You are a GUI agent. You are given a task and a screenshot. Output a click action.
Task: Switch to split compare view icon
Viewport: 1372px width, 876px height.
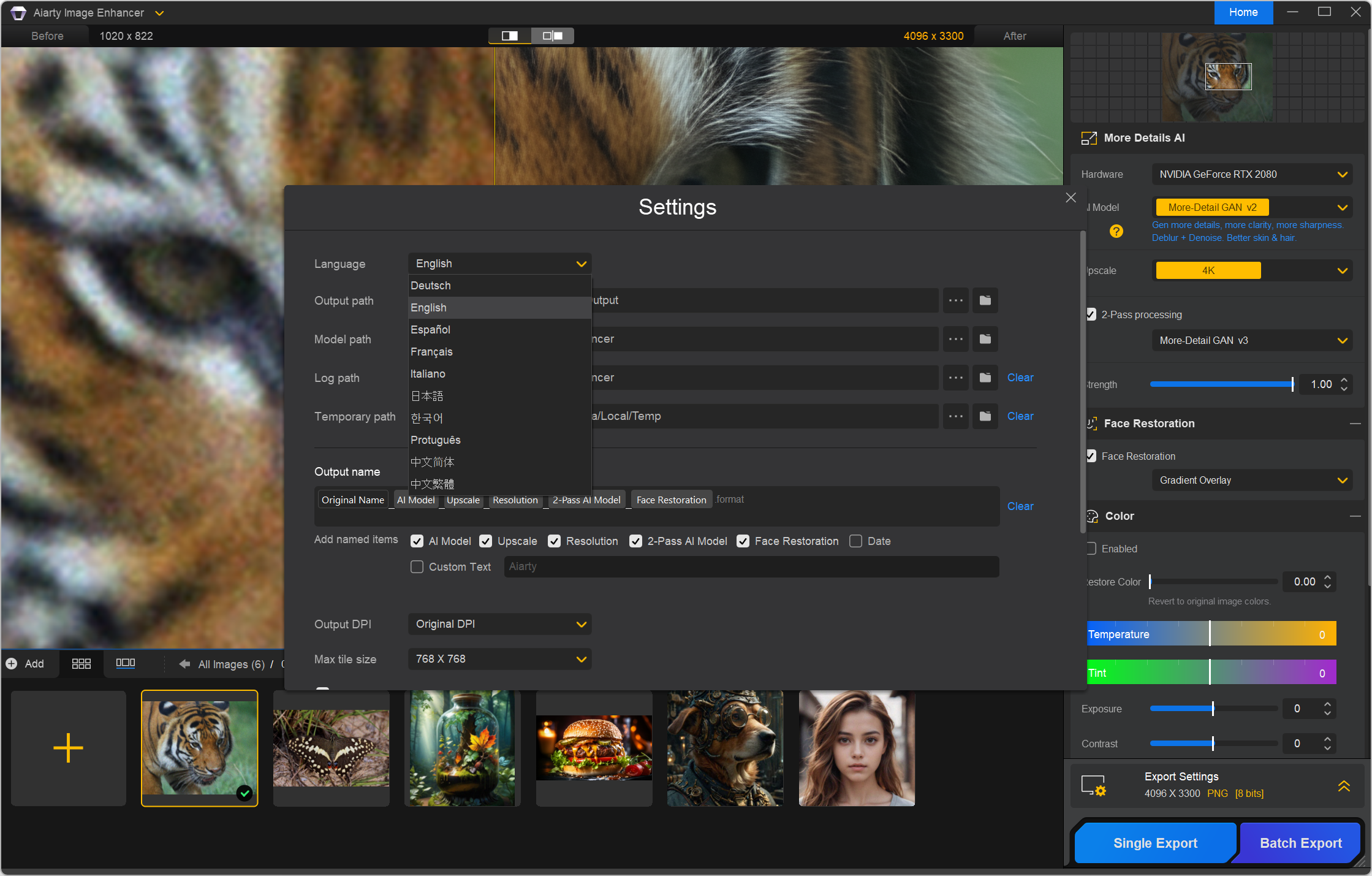pos(509,36)
